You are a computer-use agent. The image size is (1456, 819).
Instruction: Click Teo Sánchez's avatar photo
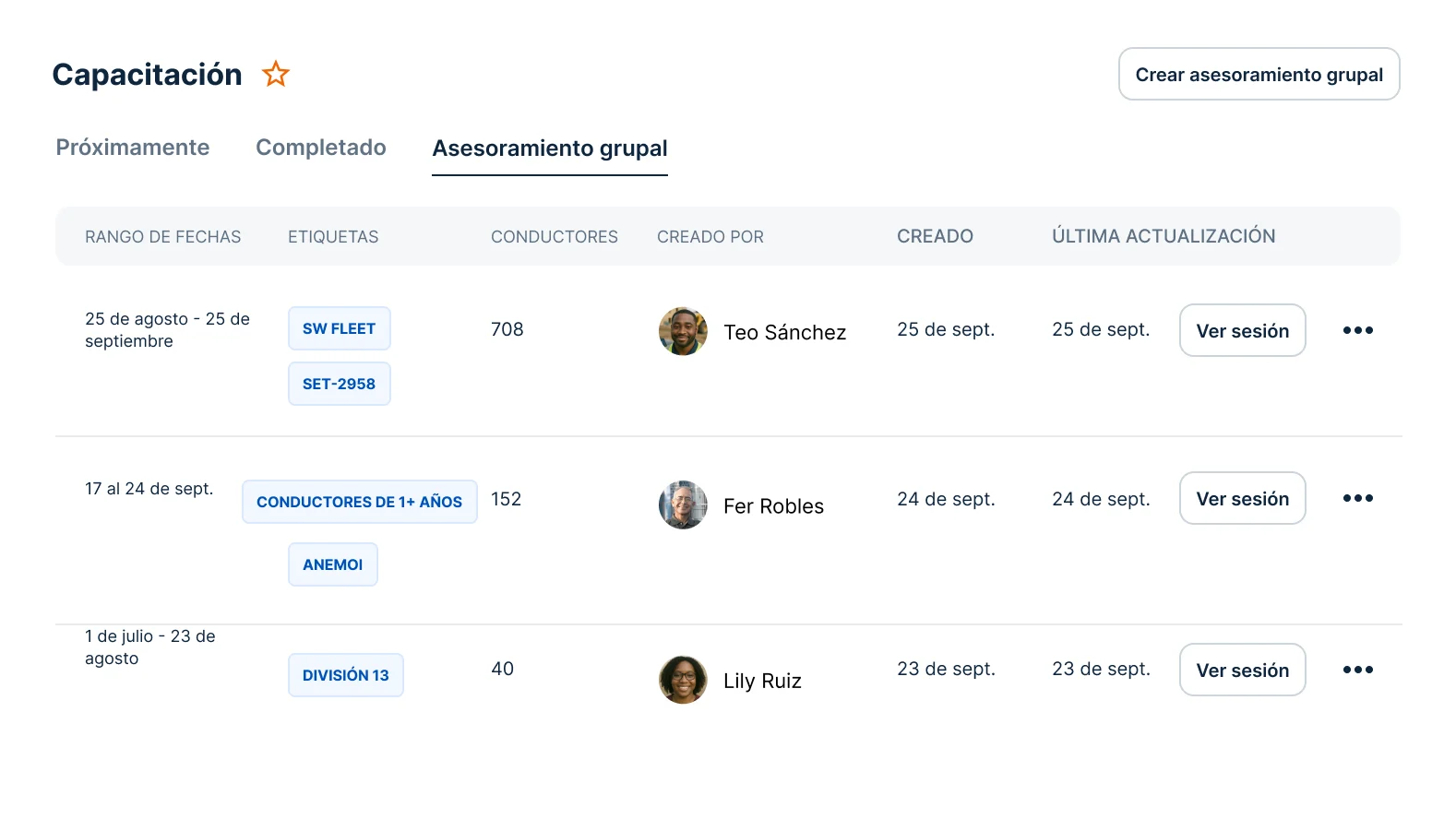click(x=683, y=331)
